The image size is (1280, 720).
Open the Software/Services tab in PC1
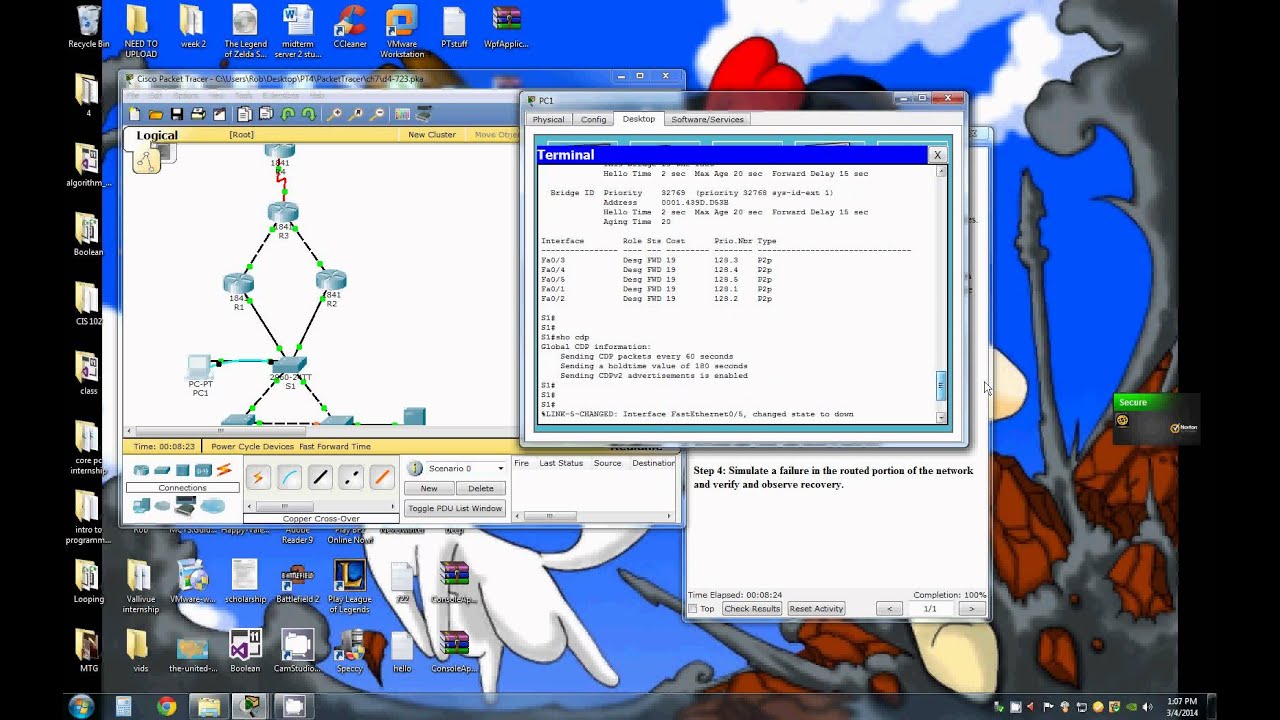(x=707, y=120)
